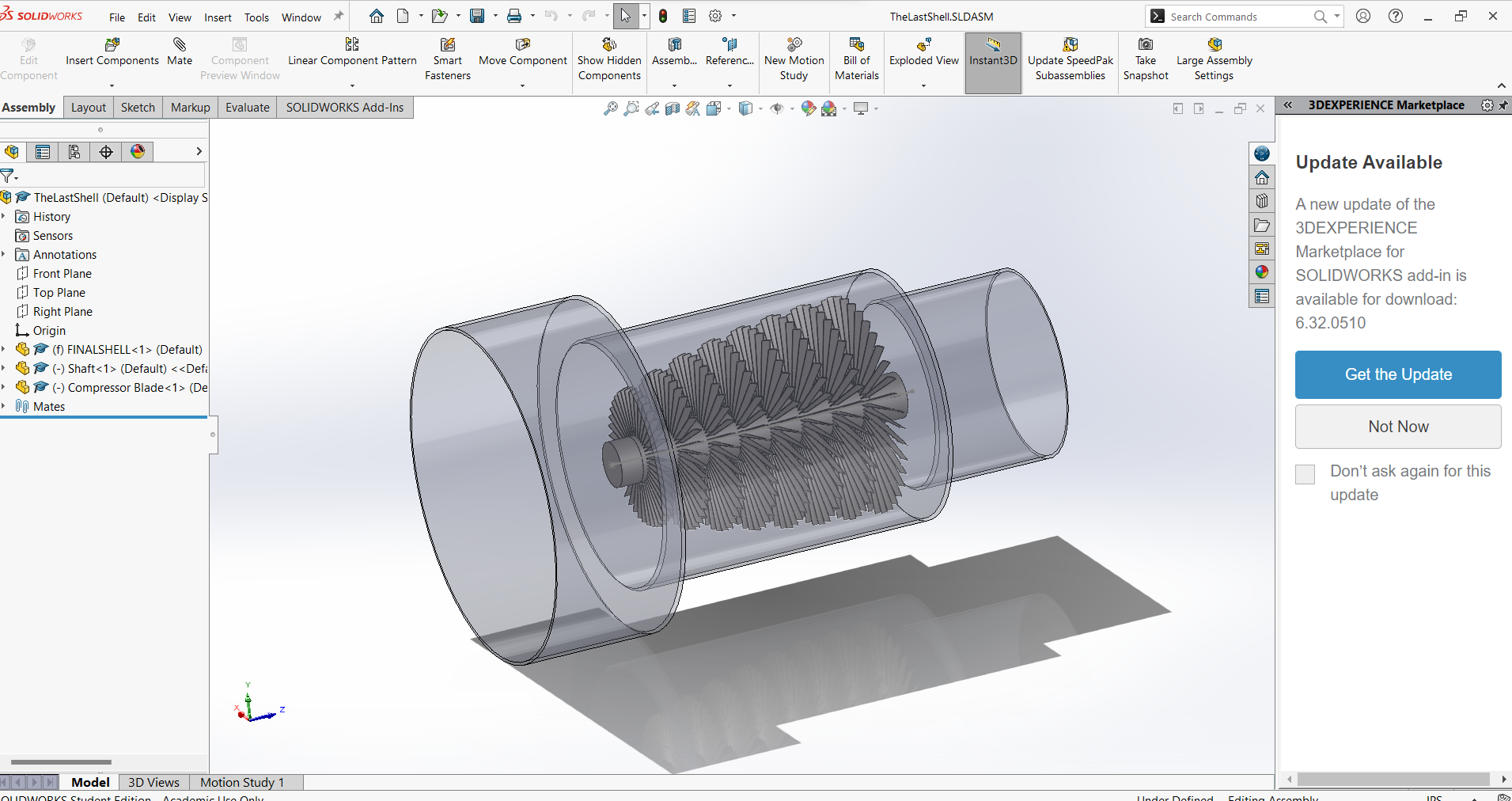Select the Mate tool
This screenshot has width=1512, height=801.
click(180, 51)
